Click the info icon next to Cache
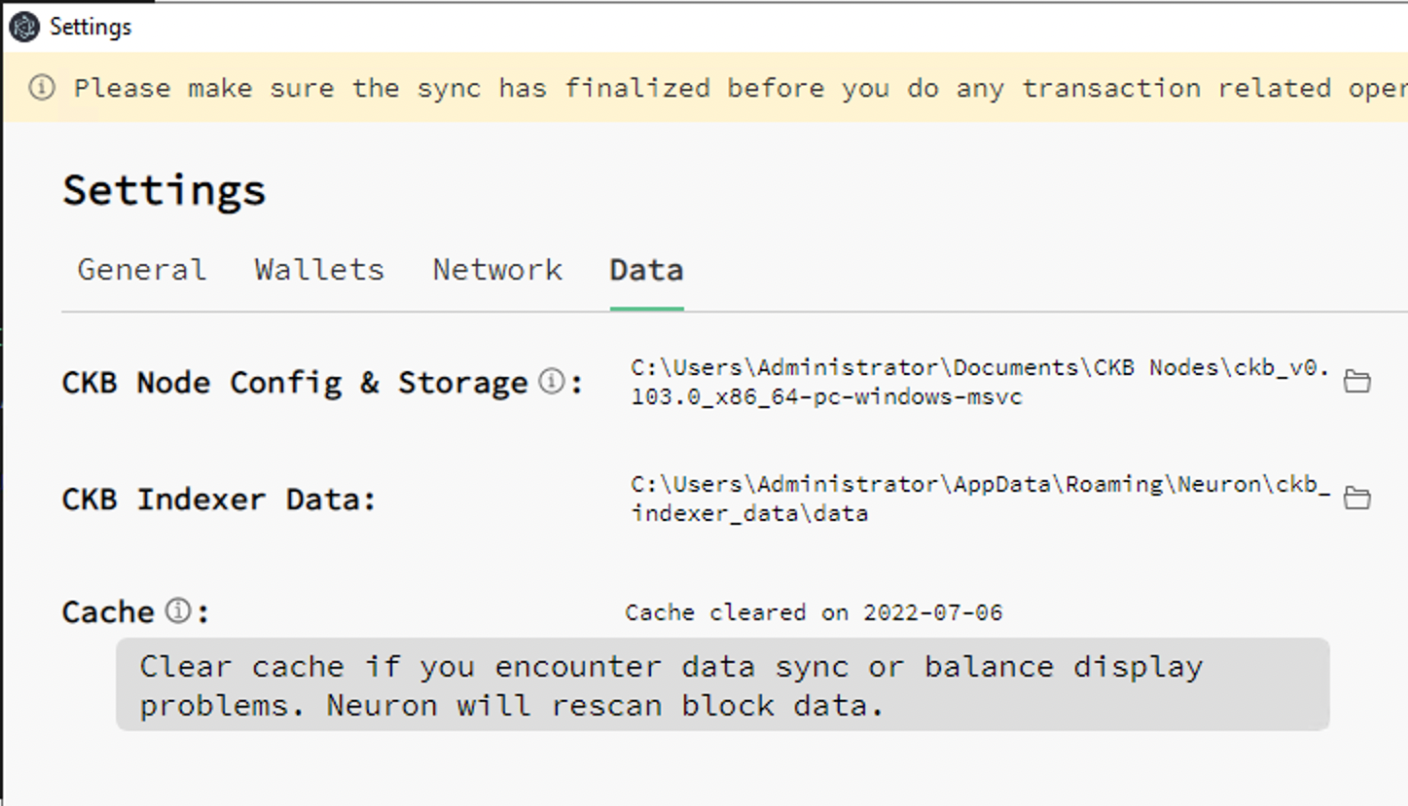The image size is (1408, 806). 177,610
